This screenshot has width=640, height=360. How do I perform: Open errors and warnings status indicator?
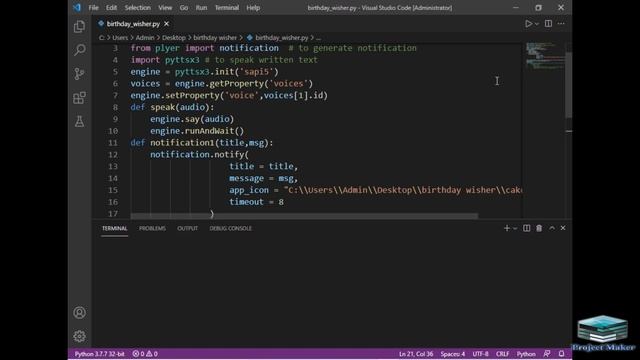point(145,354)
